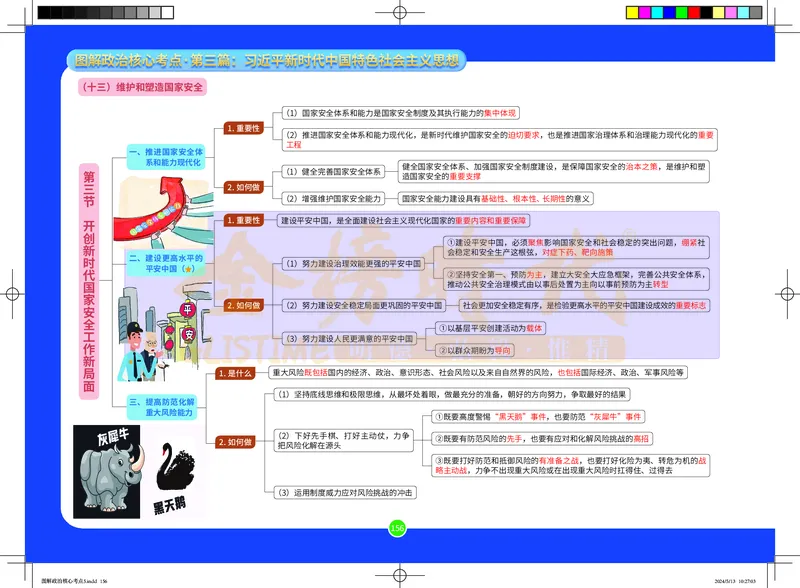This screenshot has height=588, width=800.
Task: Click the 1. 重要性 node label
Action: pos(241,127)
